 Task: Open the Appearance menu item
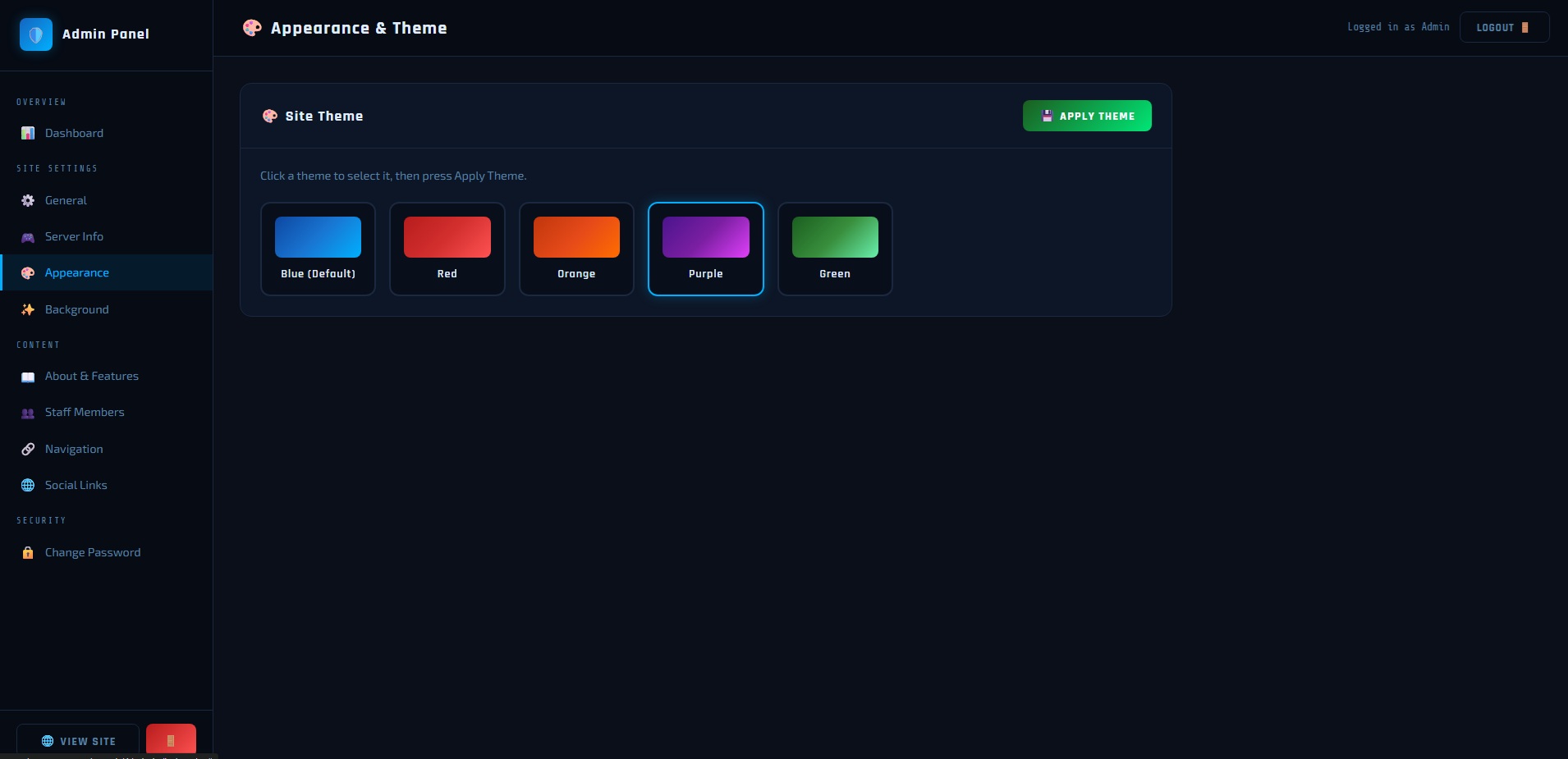click(x=77, y=272)
